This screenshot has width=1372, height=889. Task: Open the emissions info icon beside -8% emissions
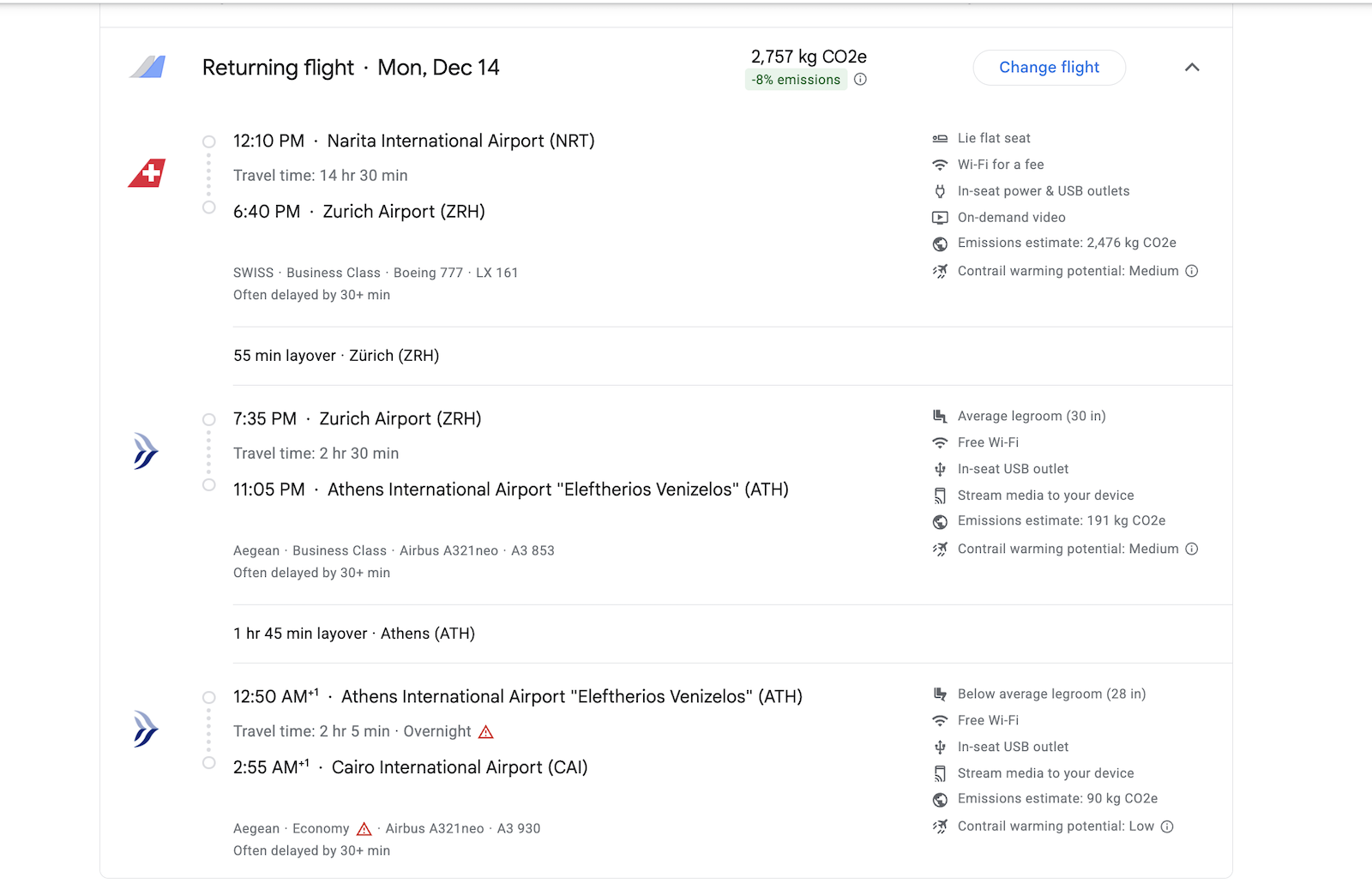coord(860,80)
